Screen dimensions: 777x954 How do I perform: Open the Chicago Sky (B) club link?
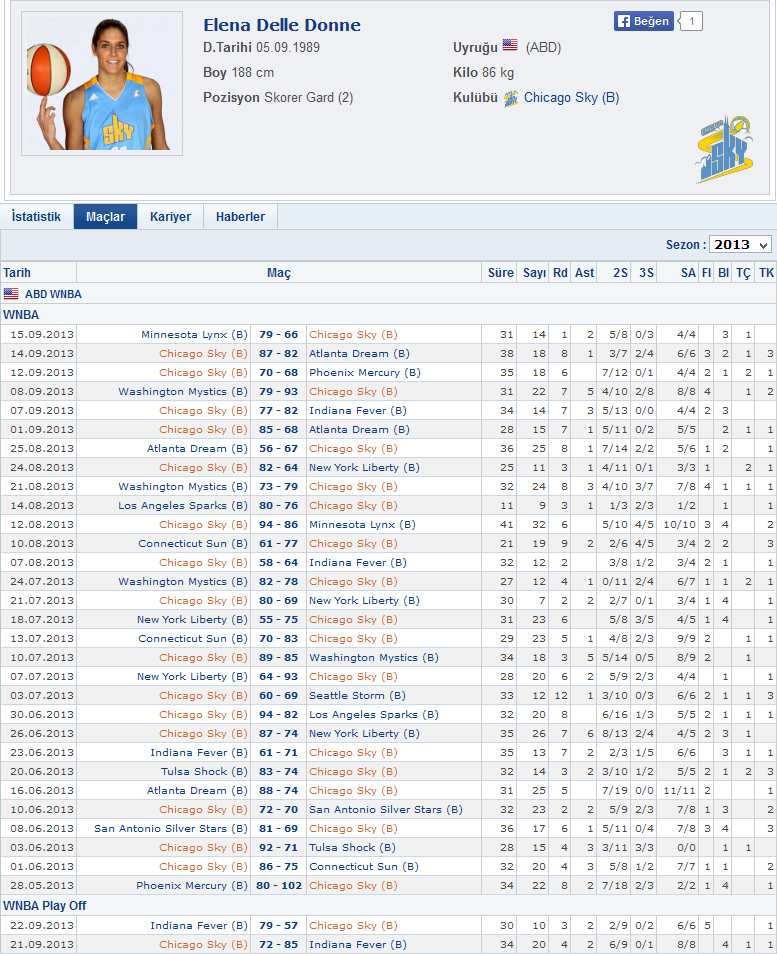pos(571,97)
